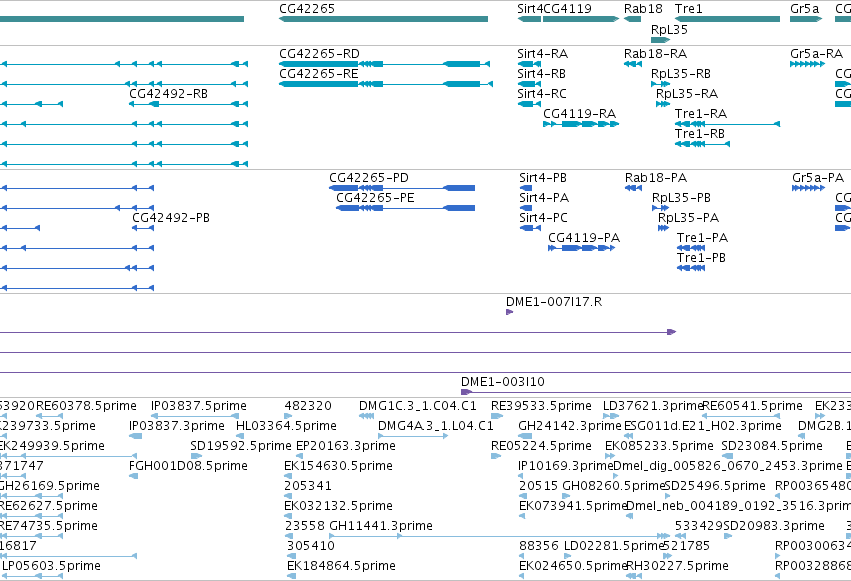This screenshot has width=851, height=581.
Task: Click the CG42265-PD protein label
Action: click(x=369, y=178)
